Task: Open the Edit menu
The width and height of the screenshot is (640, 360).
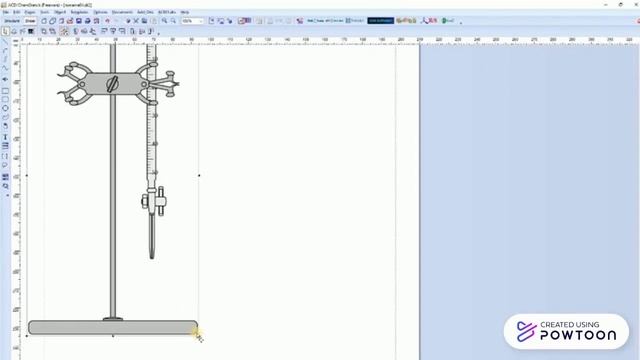Action: point(16,12)
